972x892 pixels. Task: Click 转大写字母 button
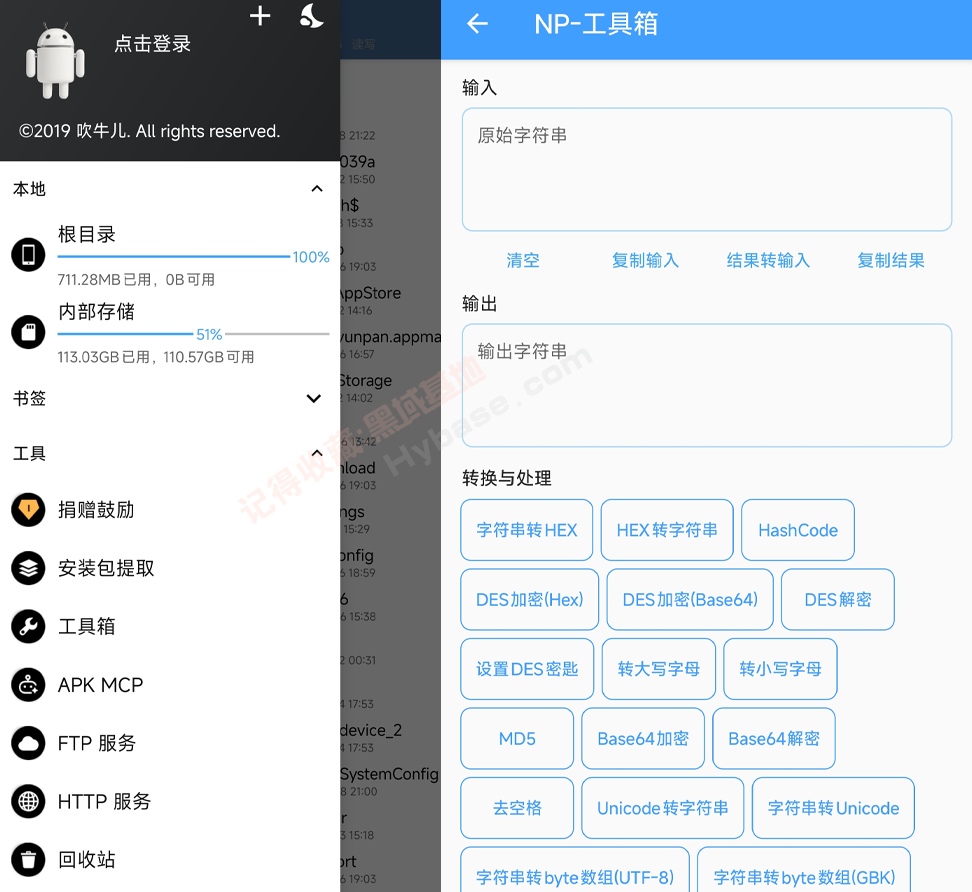click(658, 669)
